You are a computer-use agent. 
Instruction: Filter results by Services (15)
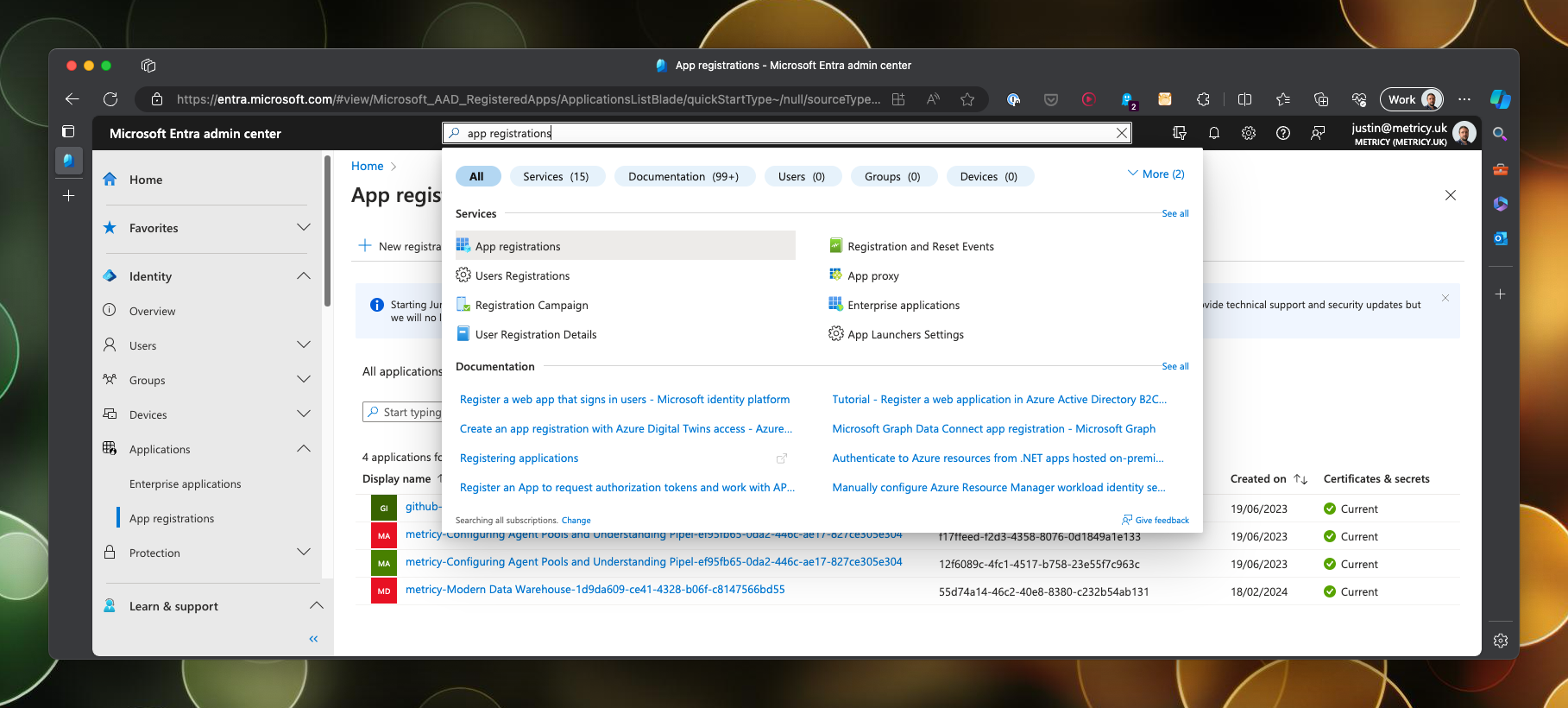pos(556,176)
